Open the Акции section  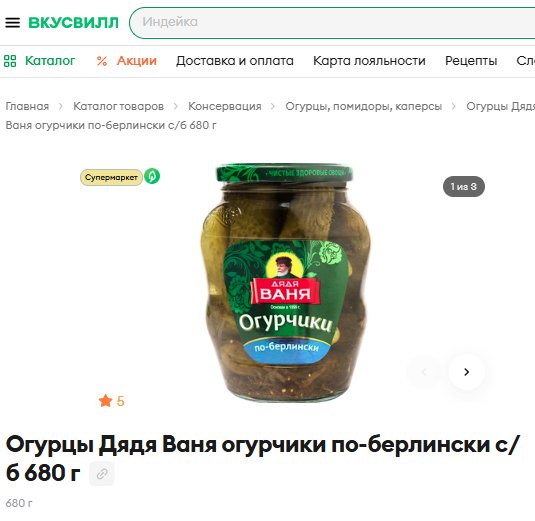[x=137, y=61]
